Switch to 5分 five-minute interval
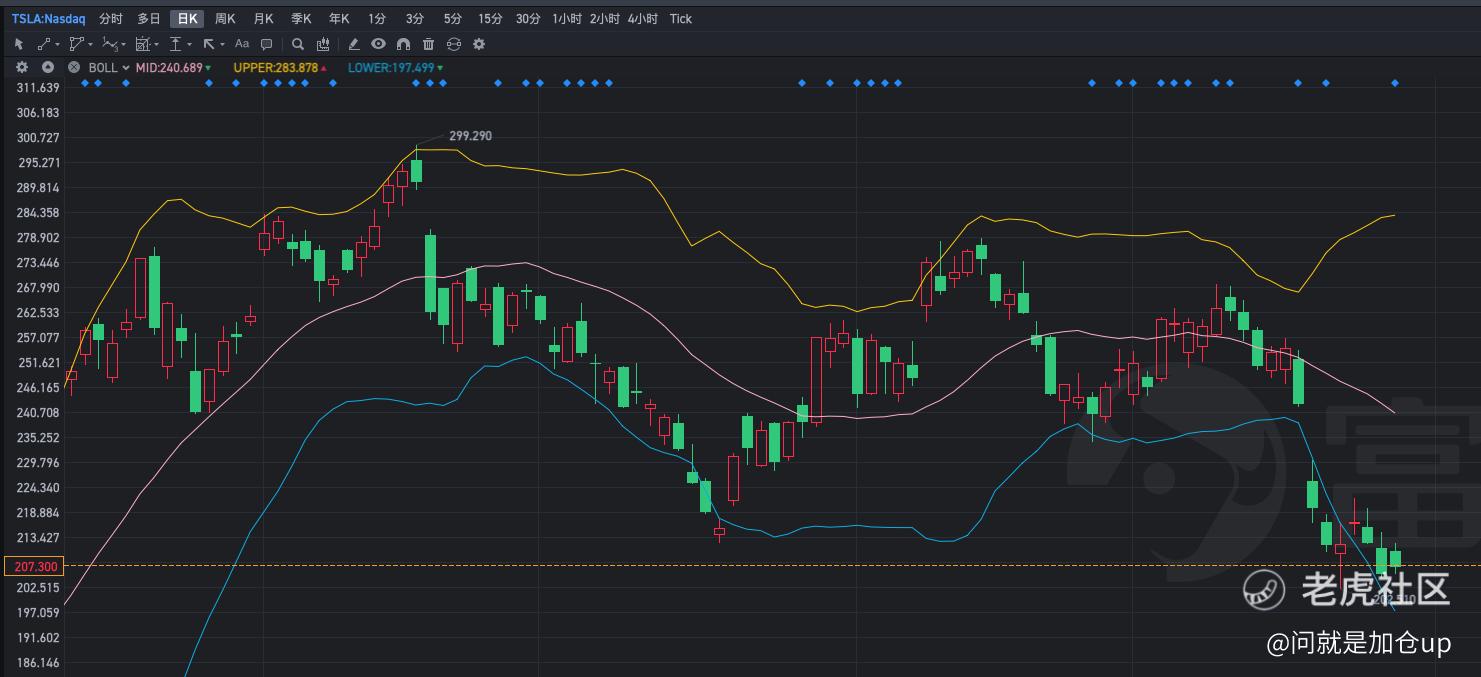 pyautogui.click(x=453, y=19)
